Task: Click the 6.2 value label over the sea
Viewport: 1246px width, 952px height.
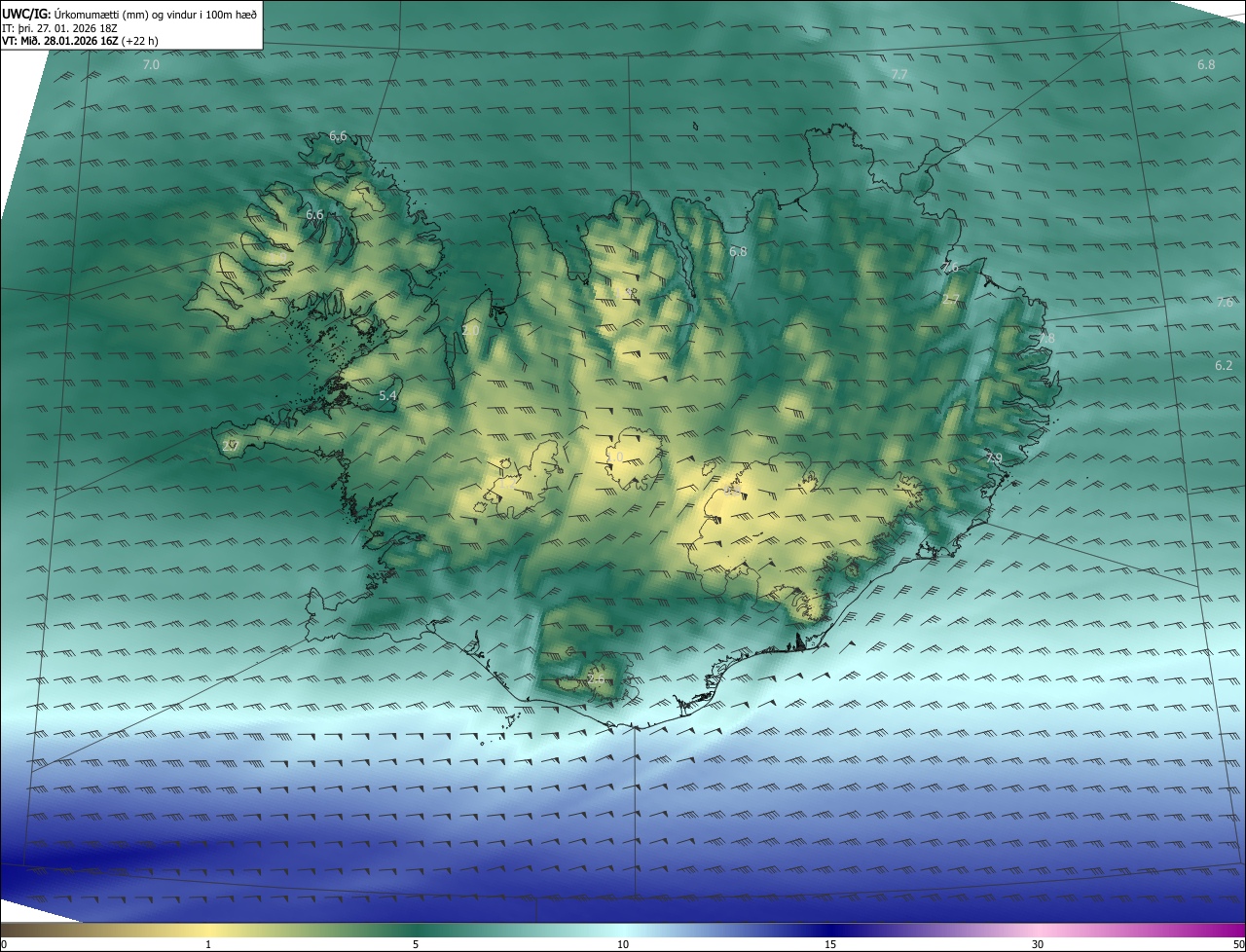Action: tap(1224, 366)
